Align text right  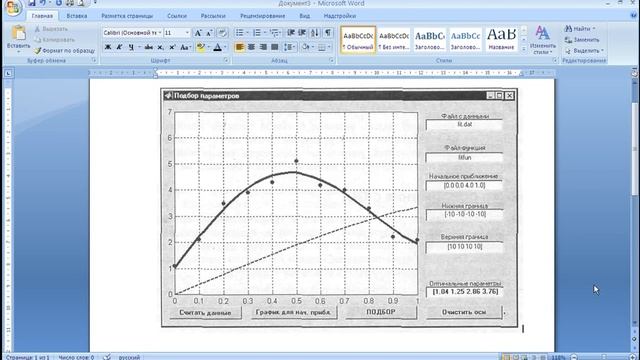263,47
